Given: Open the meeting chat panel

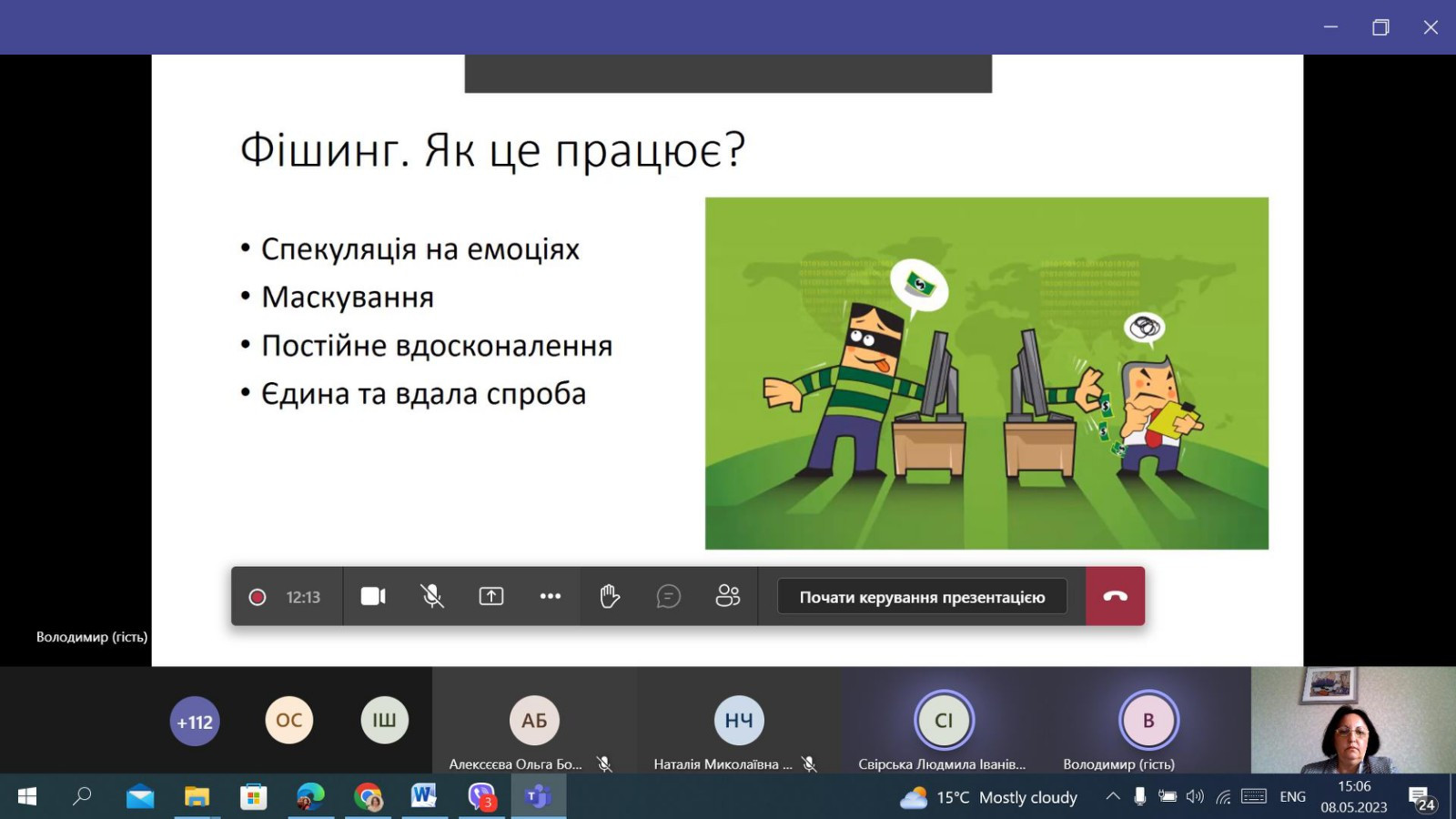Looking at the screenshot, I should point(669,596).
